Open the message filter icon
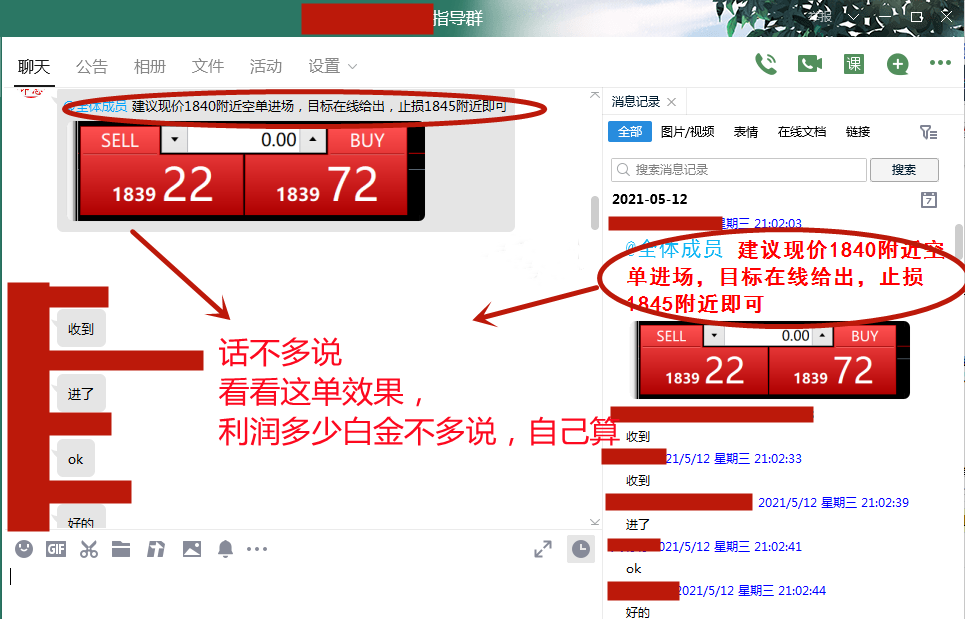 pyautogui.click(x=928, y=132)
